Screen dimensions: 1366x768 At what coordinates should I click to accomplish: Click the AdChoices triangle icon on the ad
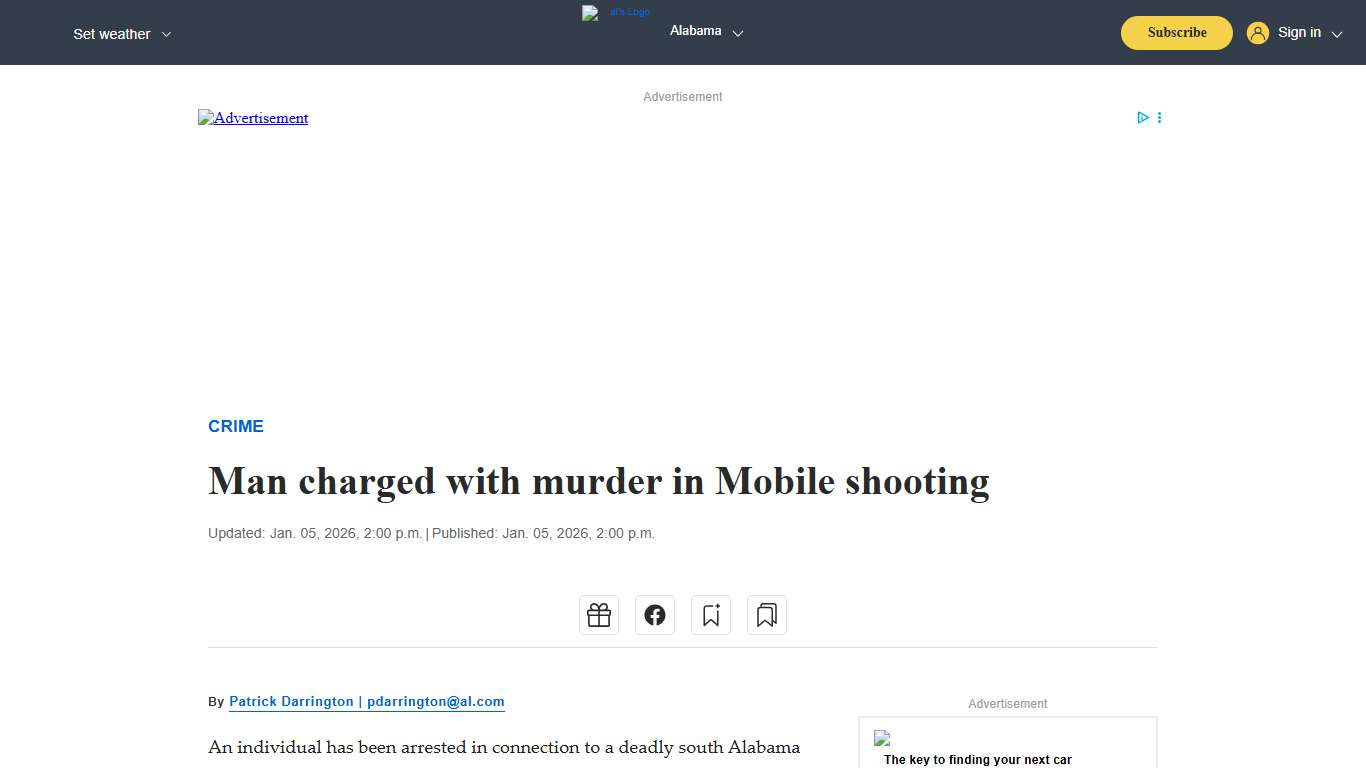1142,117
